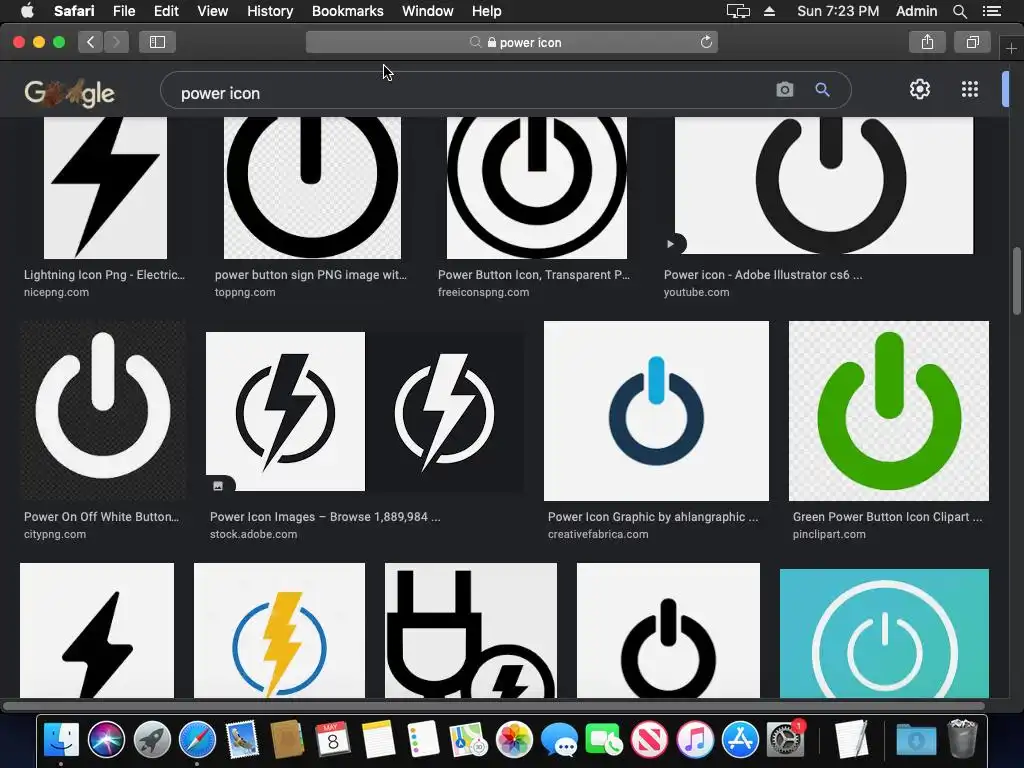Click the creativefabrica.com source link
Viewport: 1024px width, 768px height.
tap(598, 534)
